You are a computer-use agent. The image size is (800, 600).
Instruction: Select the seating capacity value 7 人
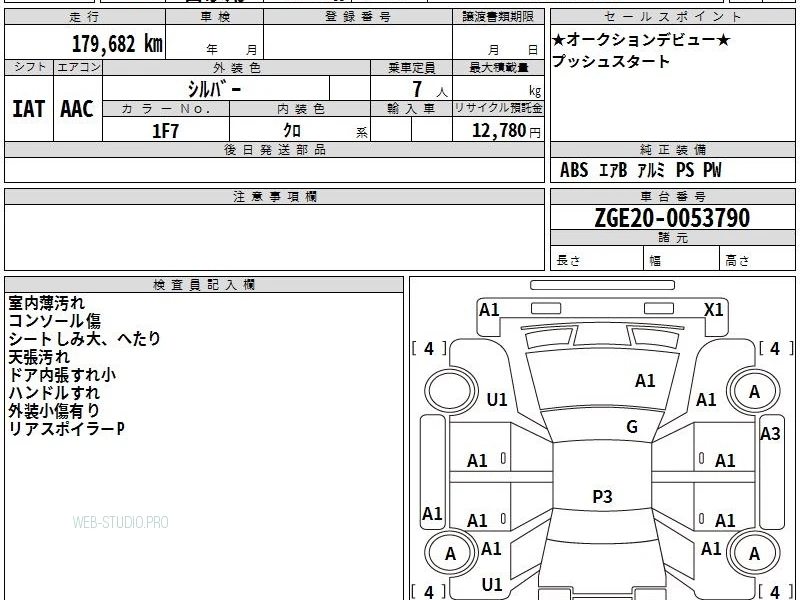(x=430, y=90)
